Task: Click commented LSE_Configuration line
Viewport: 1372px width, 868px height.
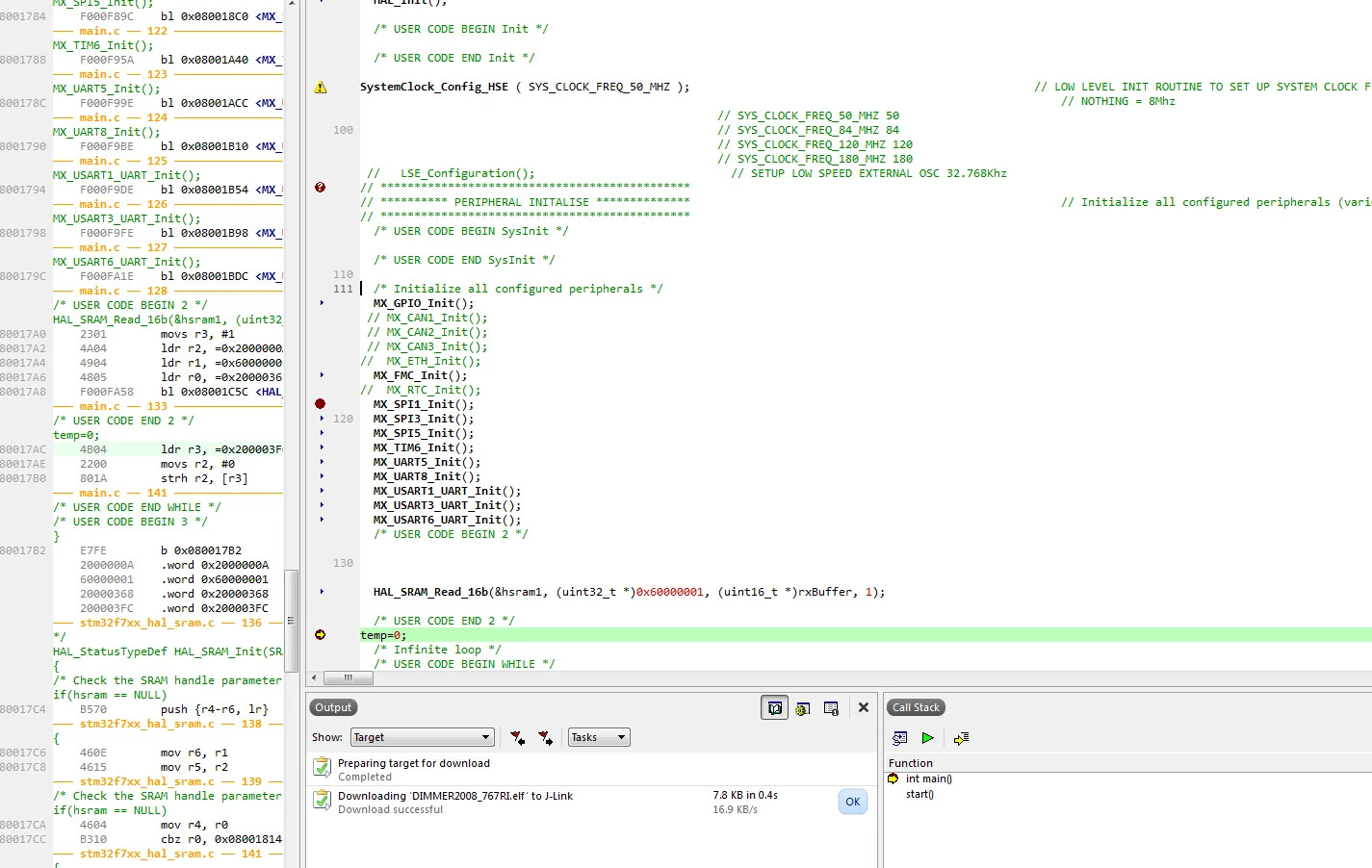Action: click(x=451, y=173)
